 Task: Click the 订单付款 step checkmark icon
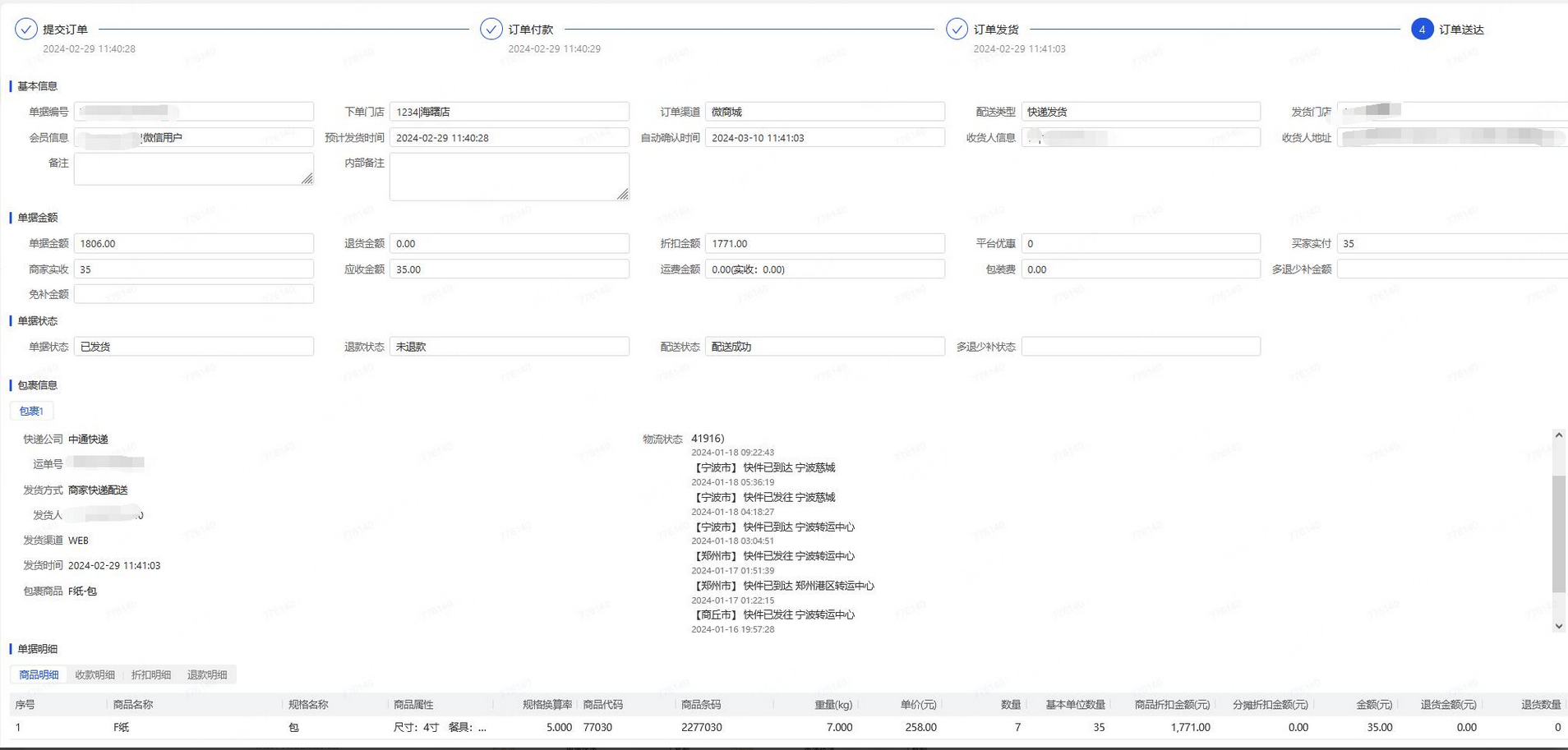coord(491,30)
